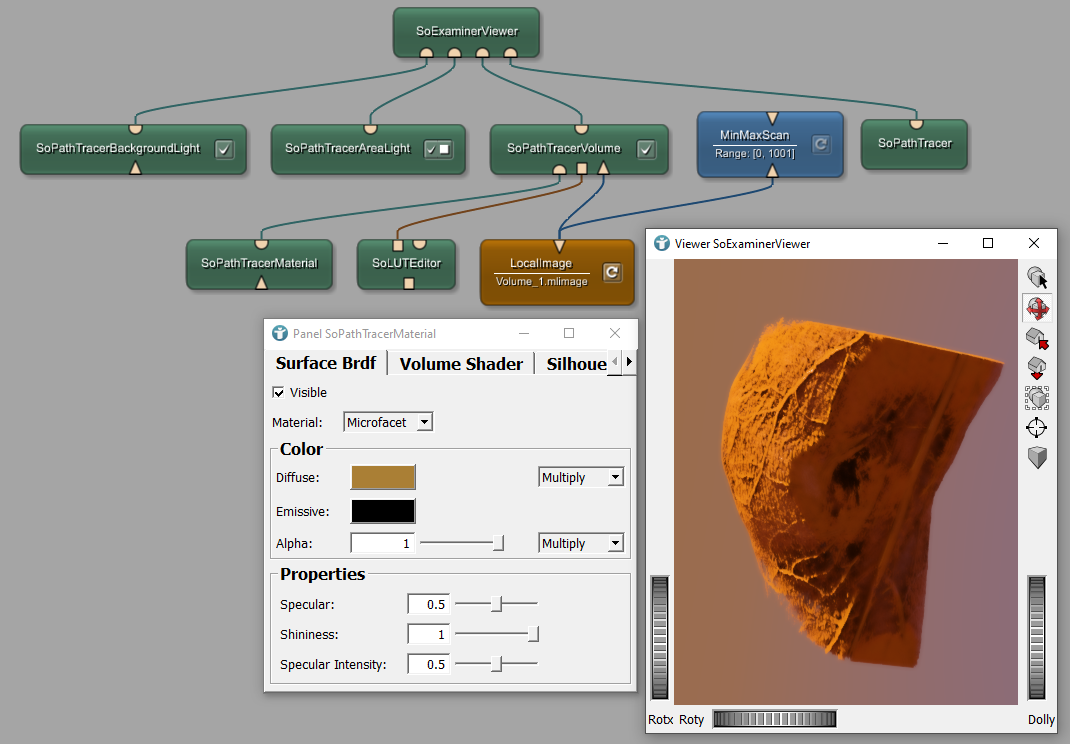Toggle the perspective camera cube icon
The height and width of the screenshot is (744, 1070).
click(1037, 458)
